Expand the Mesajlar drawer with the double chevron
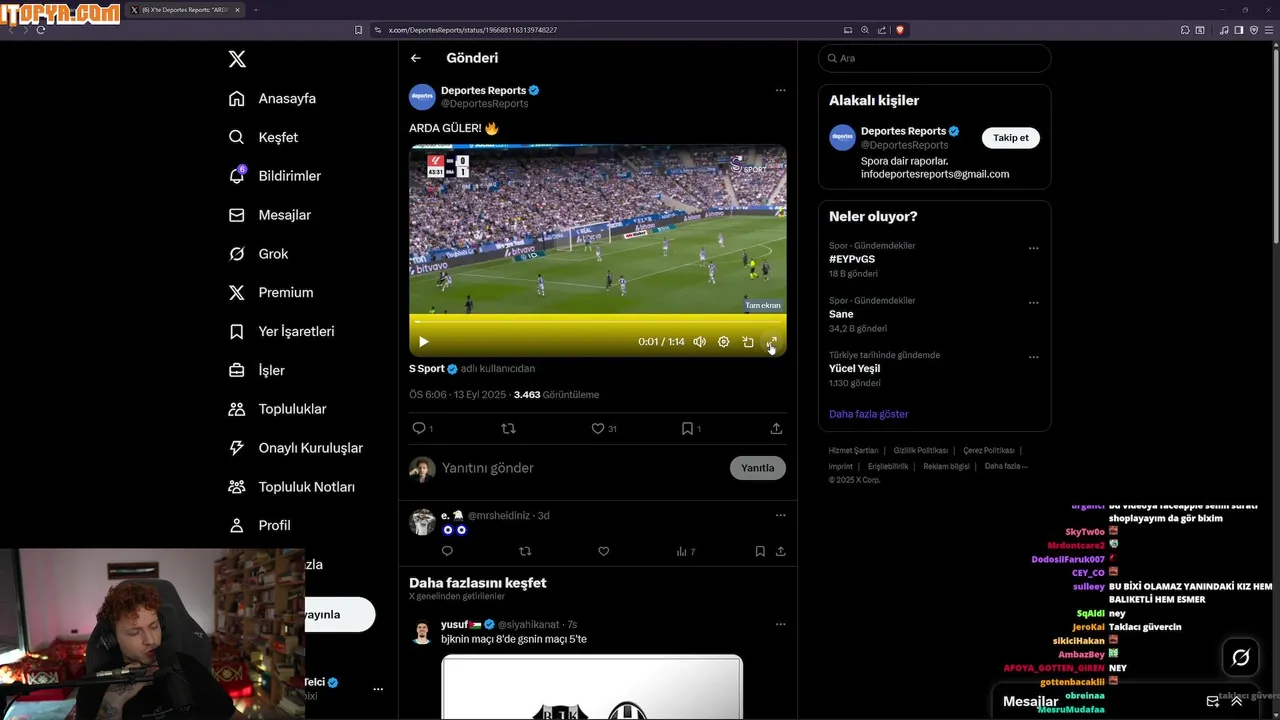Image resolution: width=1280 pixels, height=720 pixels. click(x=1236, y=701)
